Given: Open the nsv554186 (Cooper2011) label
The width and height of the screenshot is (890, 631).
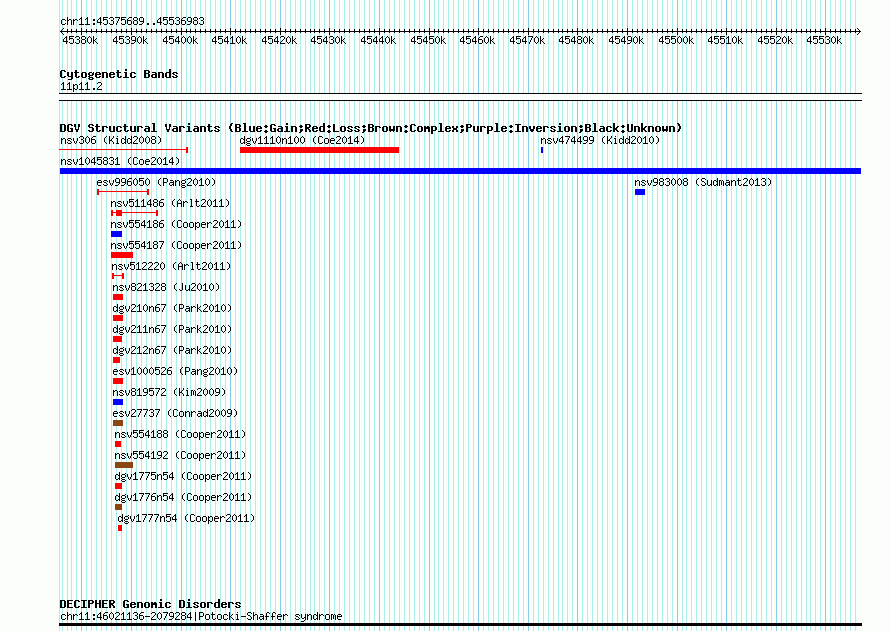Looking at the screenshot, I should 177,224.
